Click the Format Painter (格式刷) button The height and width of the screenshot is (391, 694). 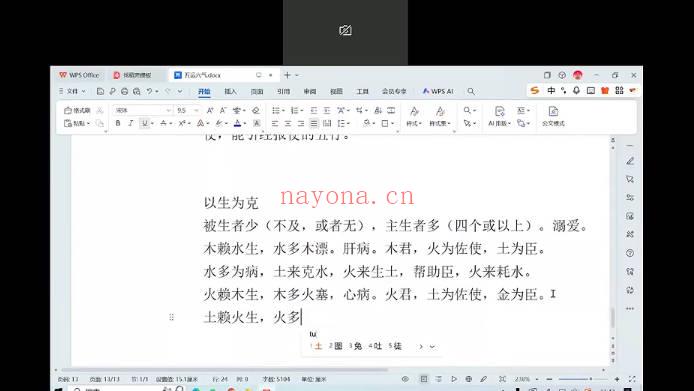coord(77,110)
